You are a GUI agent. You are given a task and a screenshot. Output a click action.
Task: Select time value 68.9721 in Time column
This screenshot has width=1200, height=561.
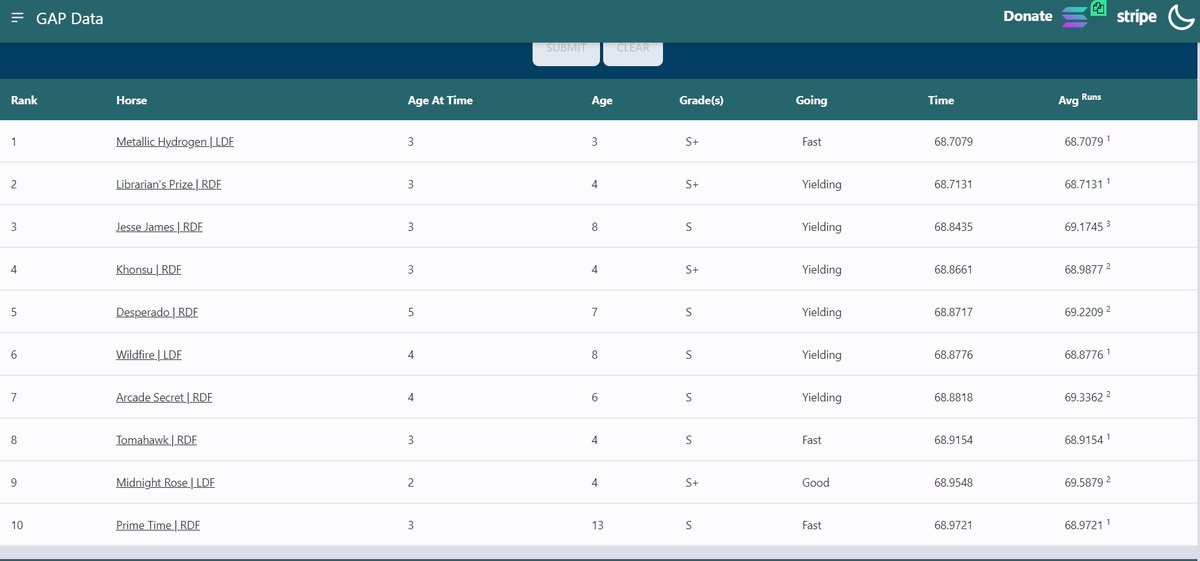[x=953, y=525]
